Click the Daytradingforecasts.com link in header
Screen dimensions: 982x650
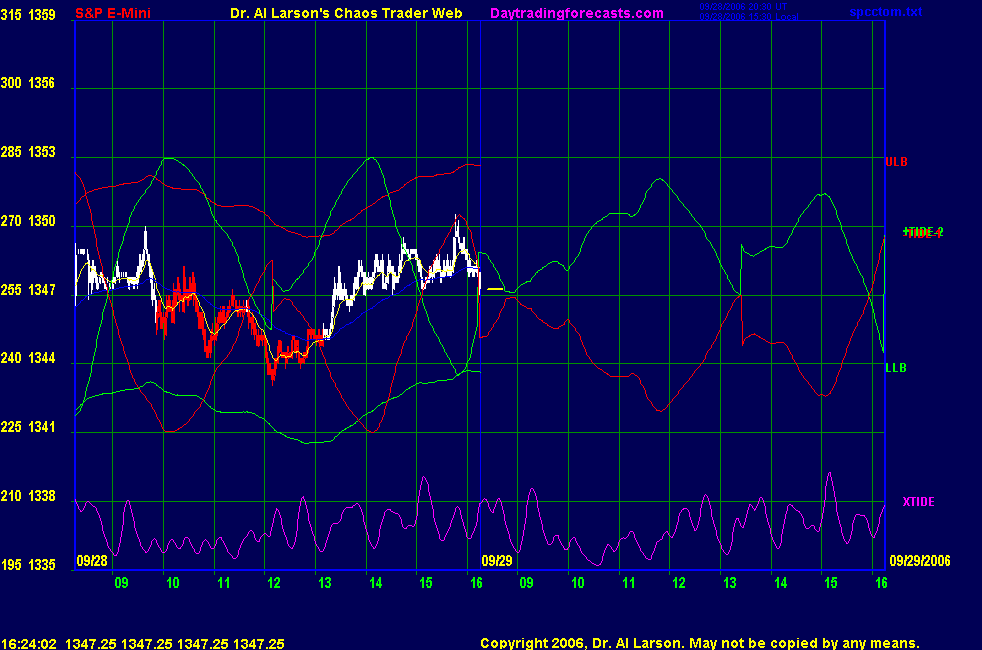click(x=576, y=13)
